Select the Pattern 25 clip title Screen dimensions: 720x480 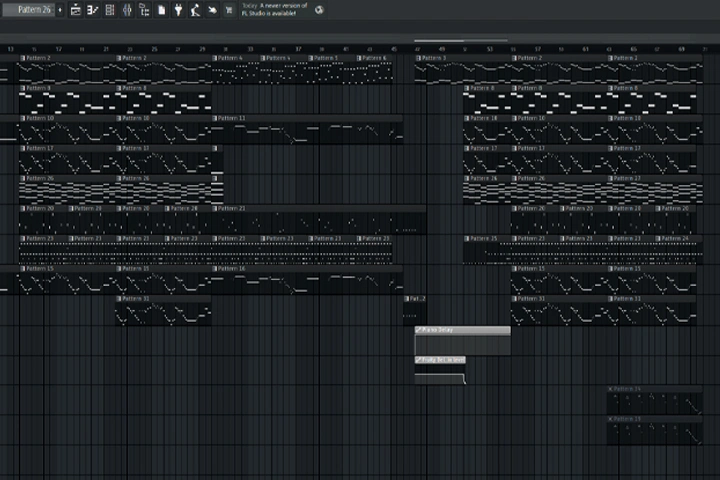click(x=484, y=238)
